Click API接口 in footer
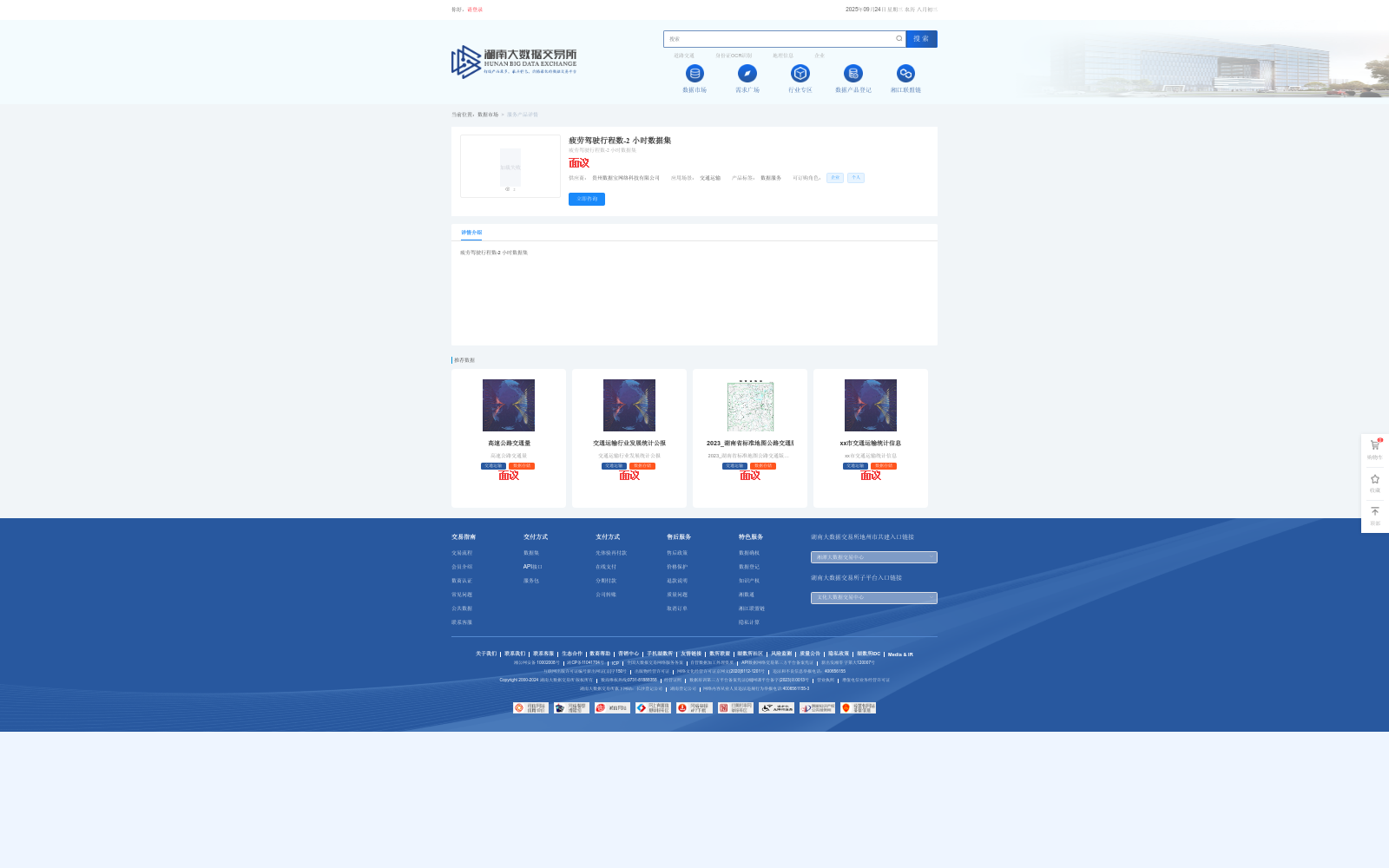Screen dimensions: 1389x868 pyautogui.click(x=532, y=567)
